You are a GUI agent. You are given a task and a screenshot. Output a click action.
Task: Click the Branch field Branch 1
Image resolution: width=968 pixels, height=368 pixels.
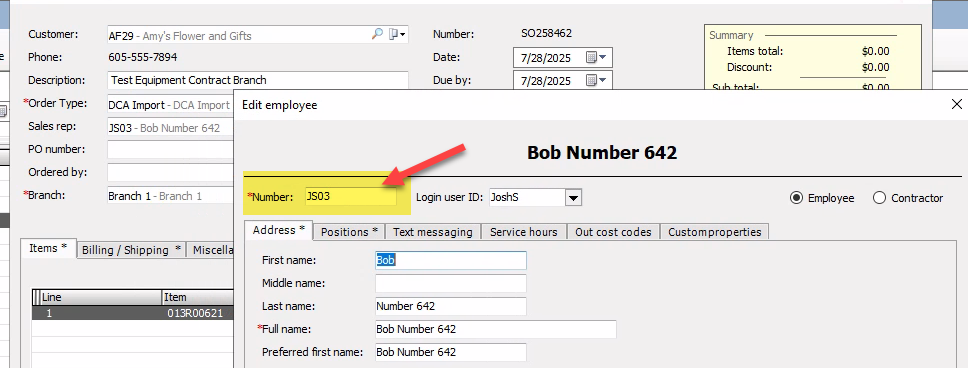(x=170, y=196)
